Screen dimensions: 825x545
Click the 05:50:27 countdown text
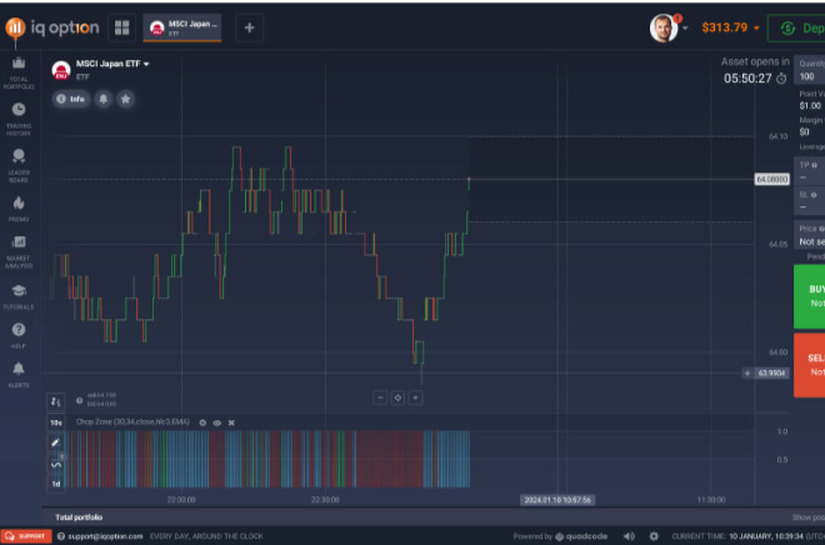pos(747,78)
